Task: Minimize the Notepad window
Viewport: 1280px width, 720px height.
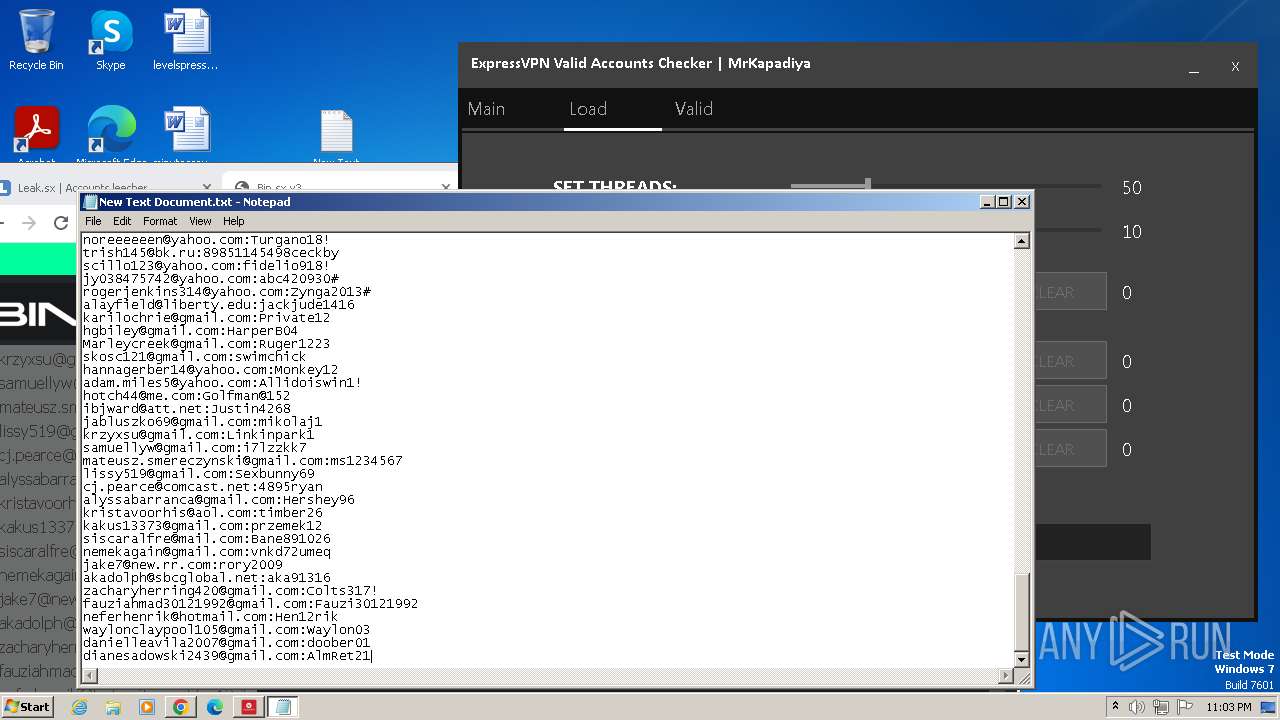Action: pyautogui.click(x=988, y=202)
